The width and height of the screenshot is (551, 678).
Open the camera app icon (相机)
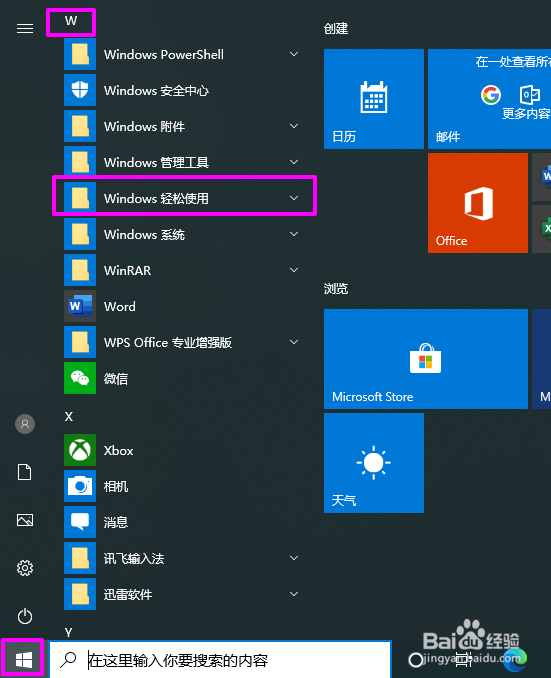[80, 486]
